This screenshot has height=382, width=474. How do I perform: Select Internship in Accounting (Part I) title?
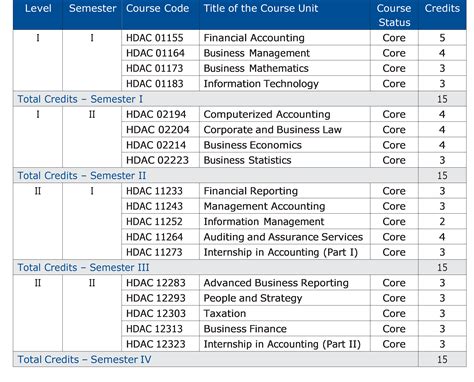coord(281,253)
